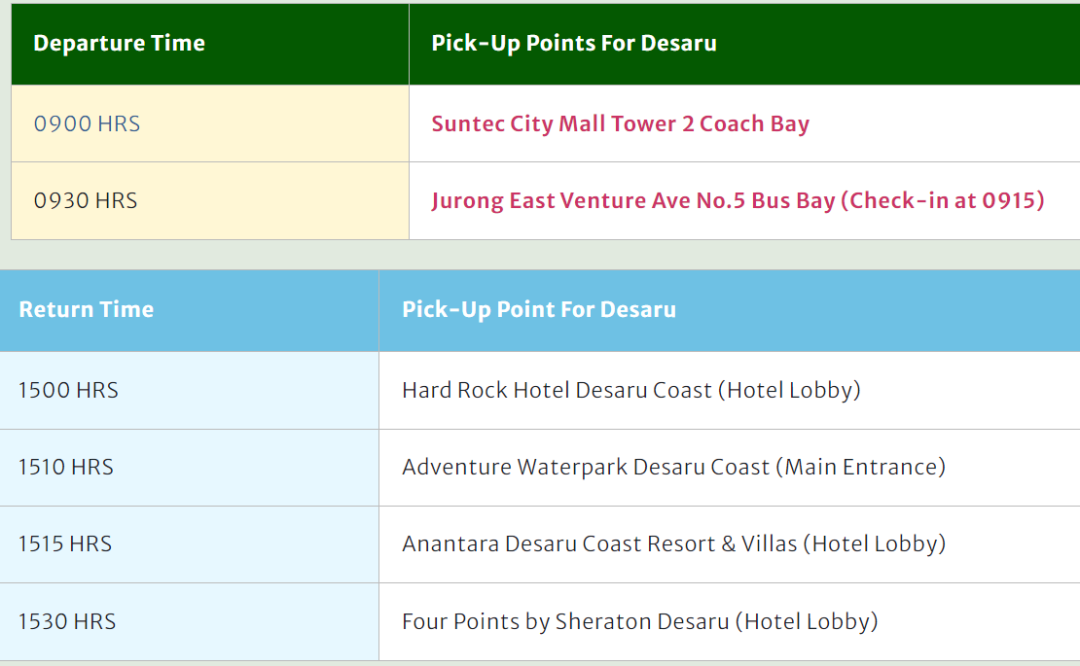
Task: Click the Hotel Lobby note for Four Points
Action: [807, 622]
